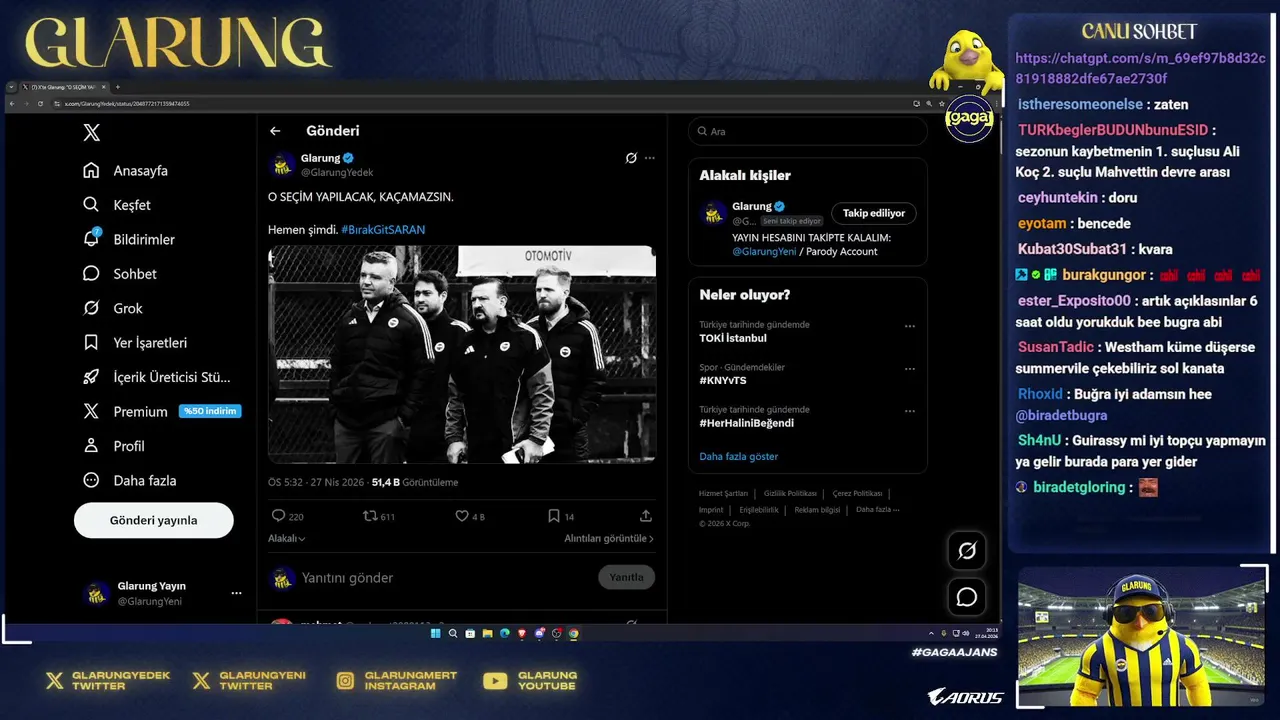
Task: Open İçerik Üreticisi Stüdyosu
Action: pyautogui.click(x=157, y=377)
